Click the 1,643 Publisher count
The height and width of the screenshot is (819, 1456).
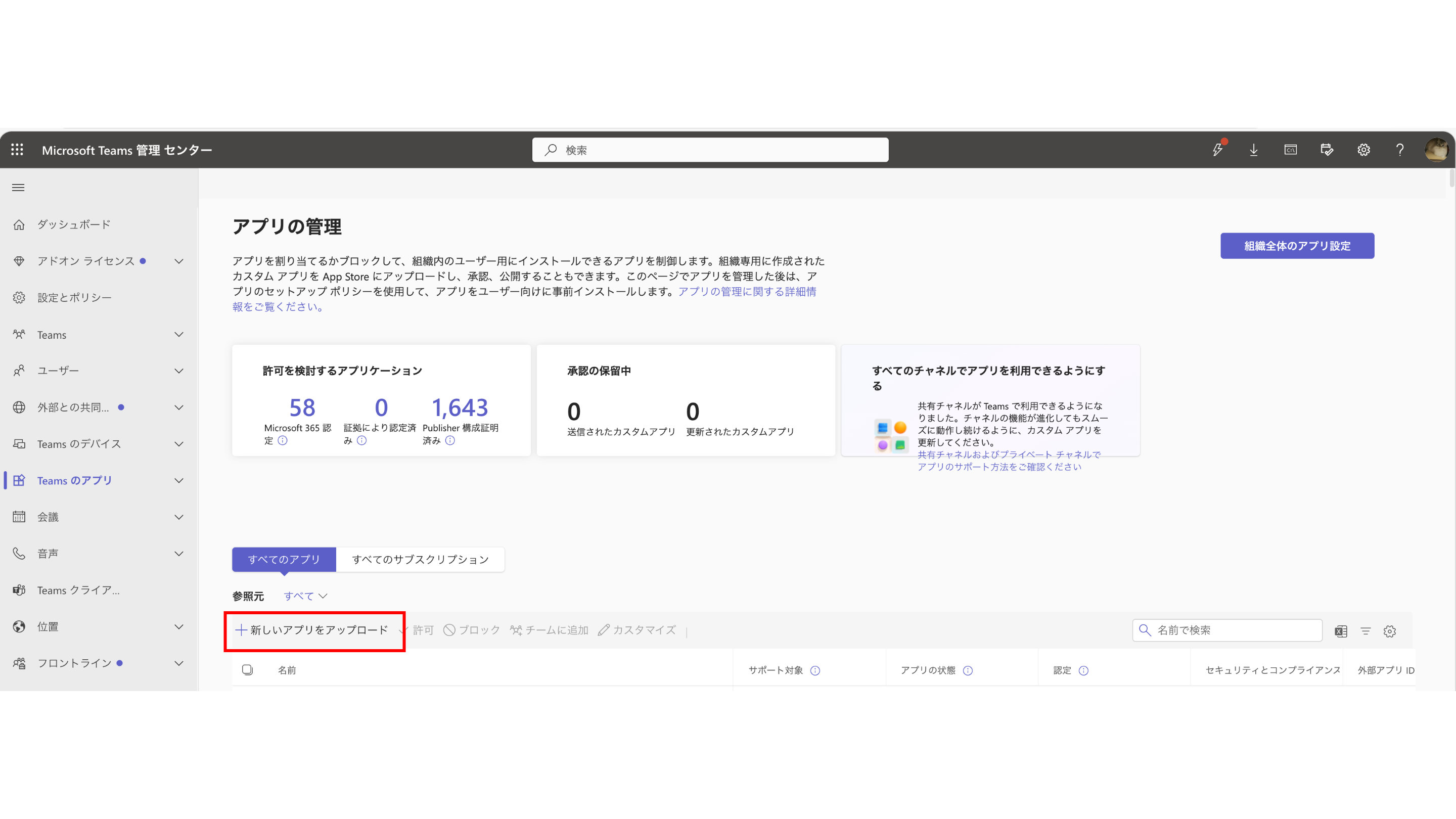(460, 407)
